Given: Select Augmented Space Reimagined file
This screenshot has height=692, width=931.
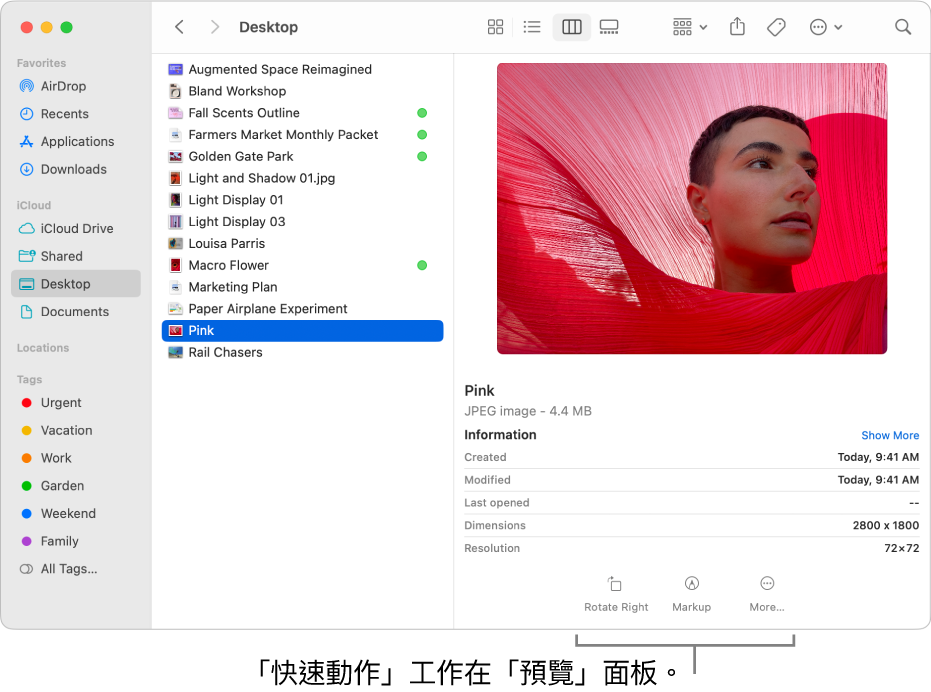Looking at the screenshot, I should pos(302,69).
